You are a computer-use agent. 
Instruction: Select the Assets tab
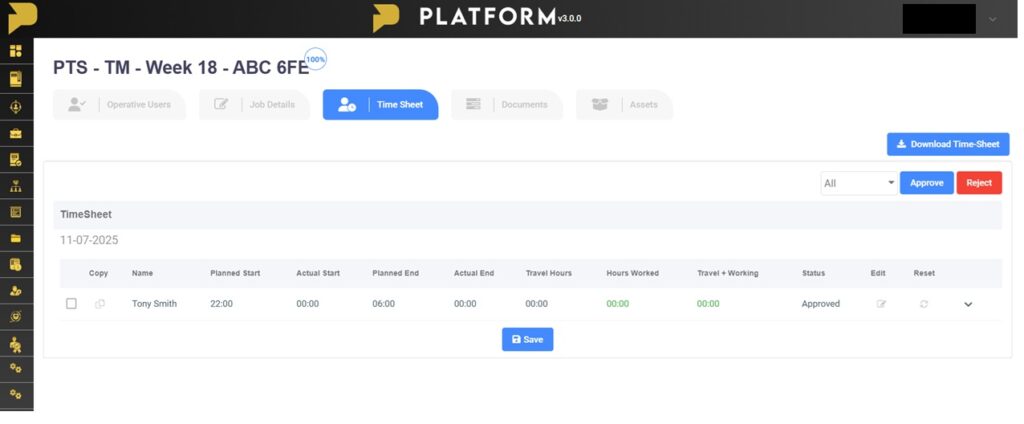tap(624, 105)
